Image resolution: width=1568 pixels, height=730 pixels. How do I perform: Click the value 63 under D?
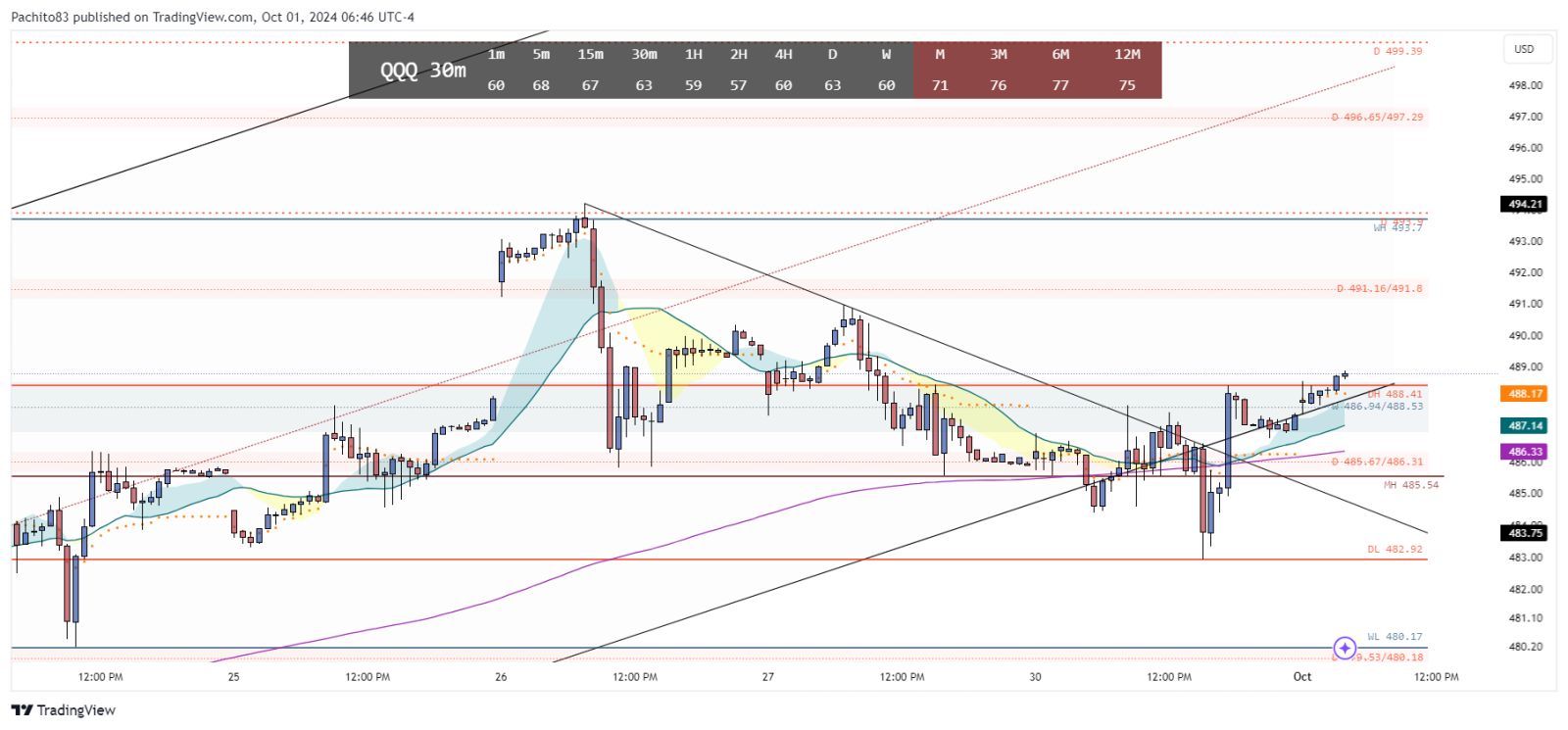[x=833, y=86]
